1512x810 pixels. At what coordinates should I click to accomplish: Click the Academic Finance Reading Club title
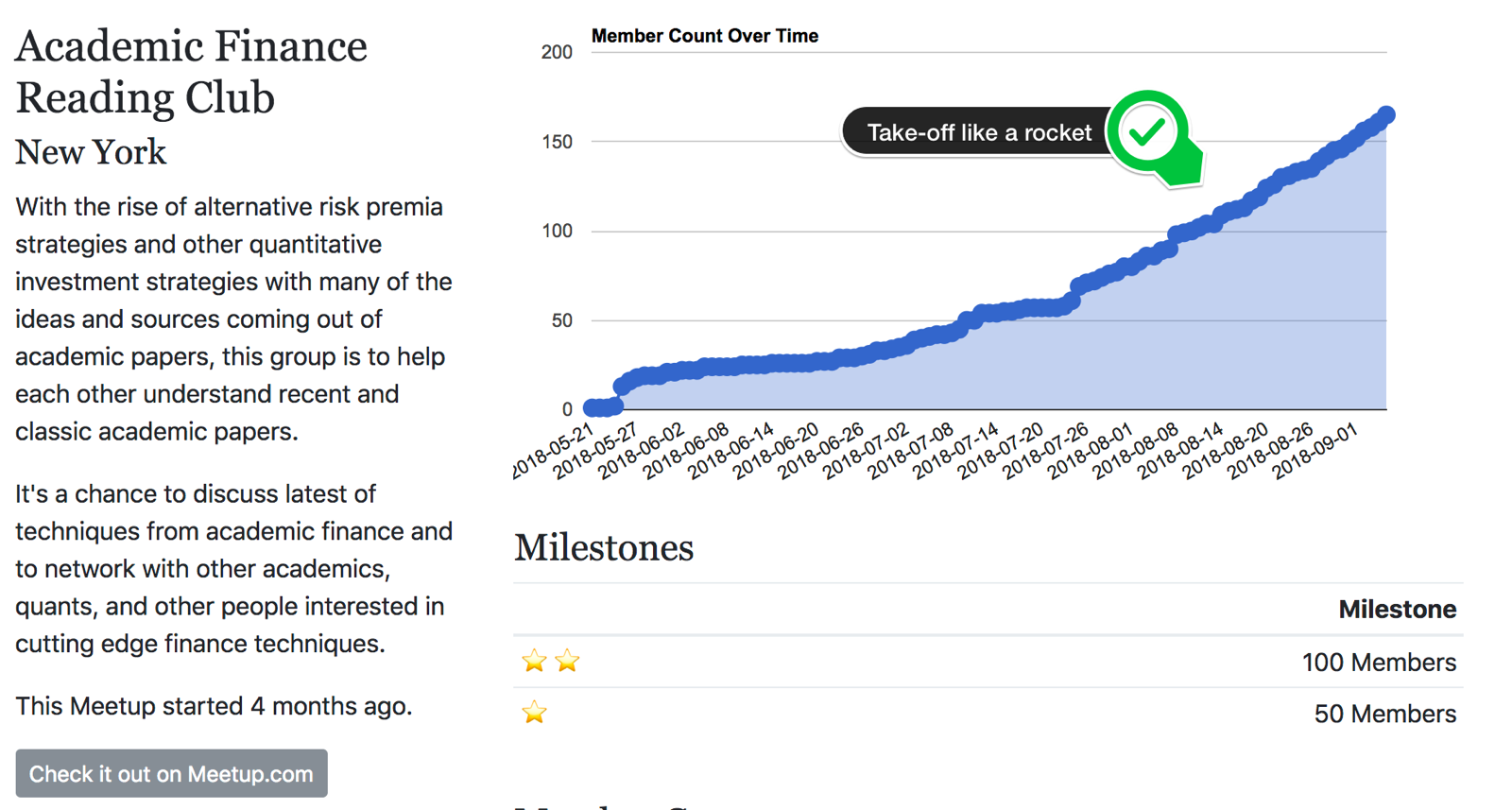(x=191, y=72)
